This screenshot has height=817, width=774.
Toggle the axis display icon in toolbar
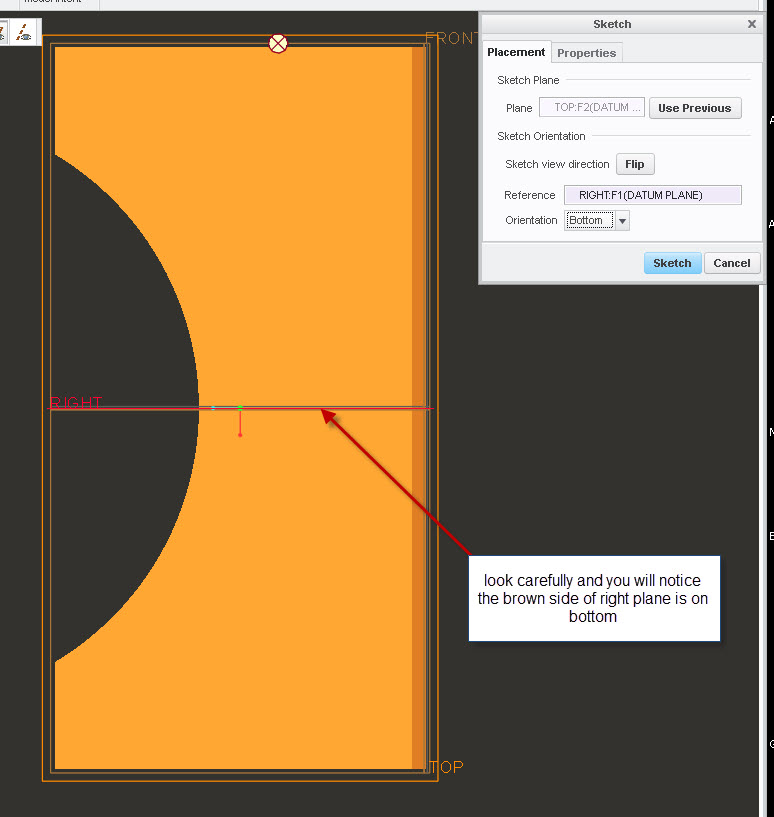[23, 33]
